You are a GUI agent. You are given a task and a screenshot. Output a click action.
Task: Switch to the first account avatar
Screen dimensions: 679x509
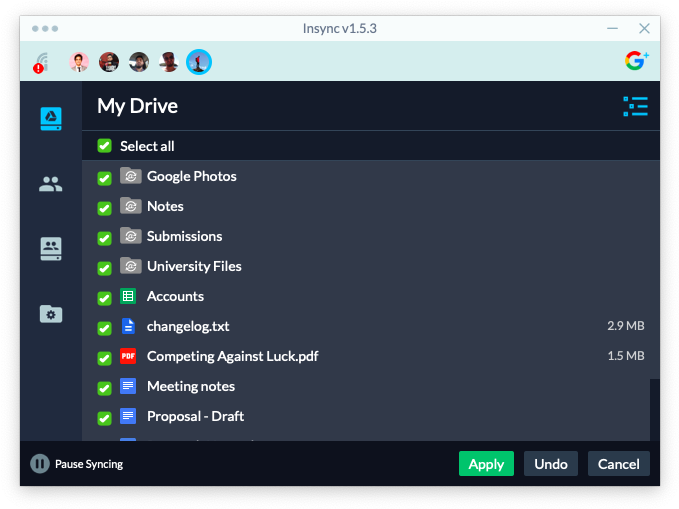79,62
